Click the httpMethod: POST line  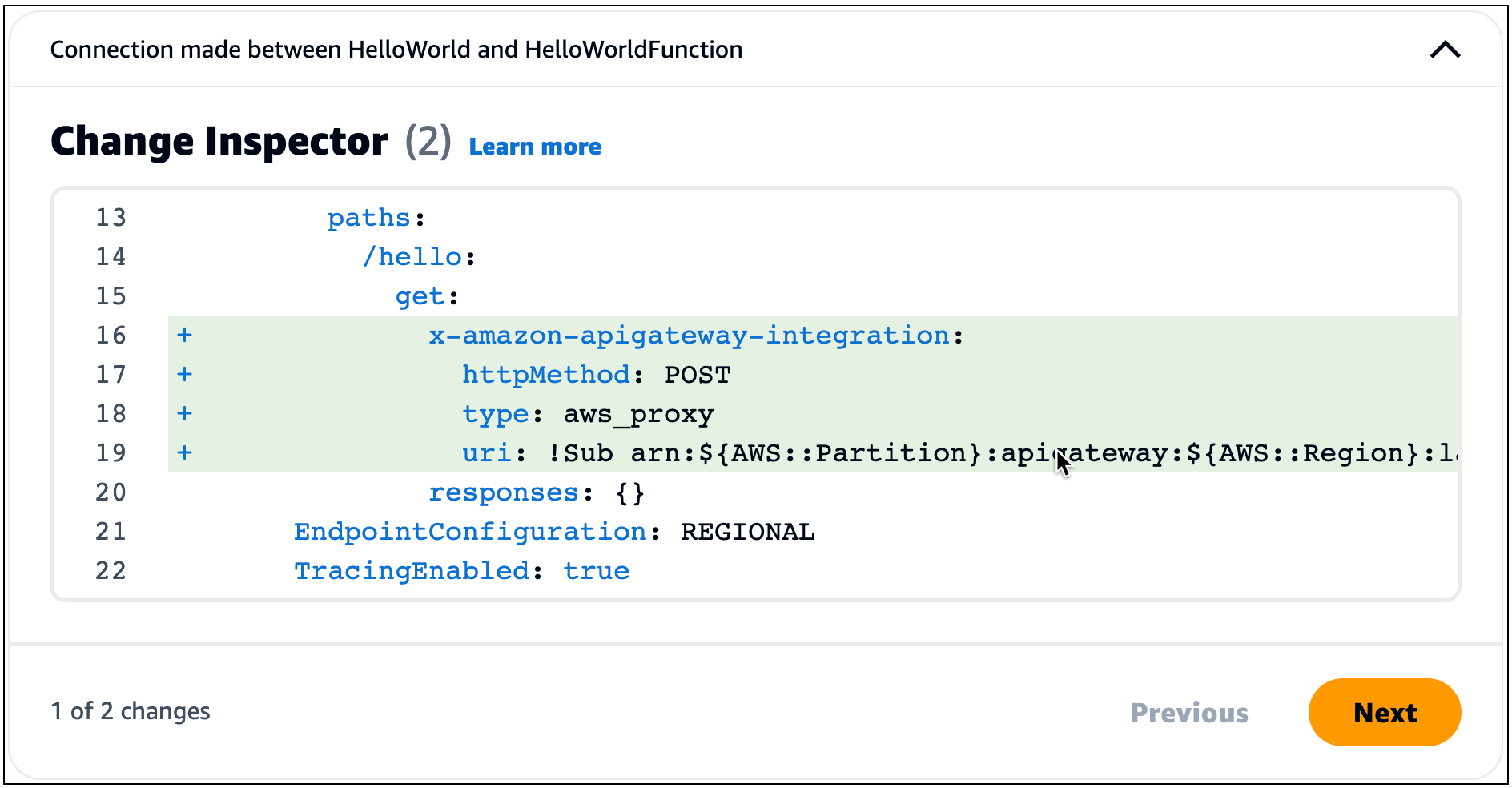point(596,374)
